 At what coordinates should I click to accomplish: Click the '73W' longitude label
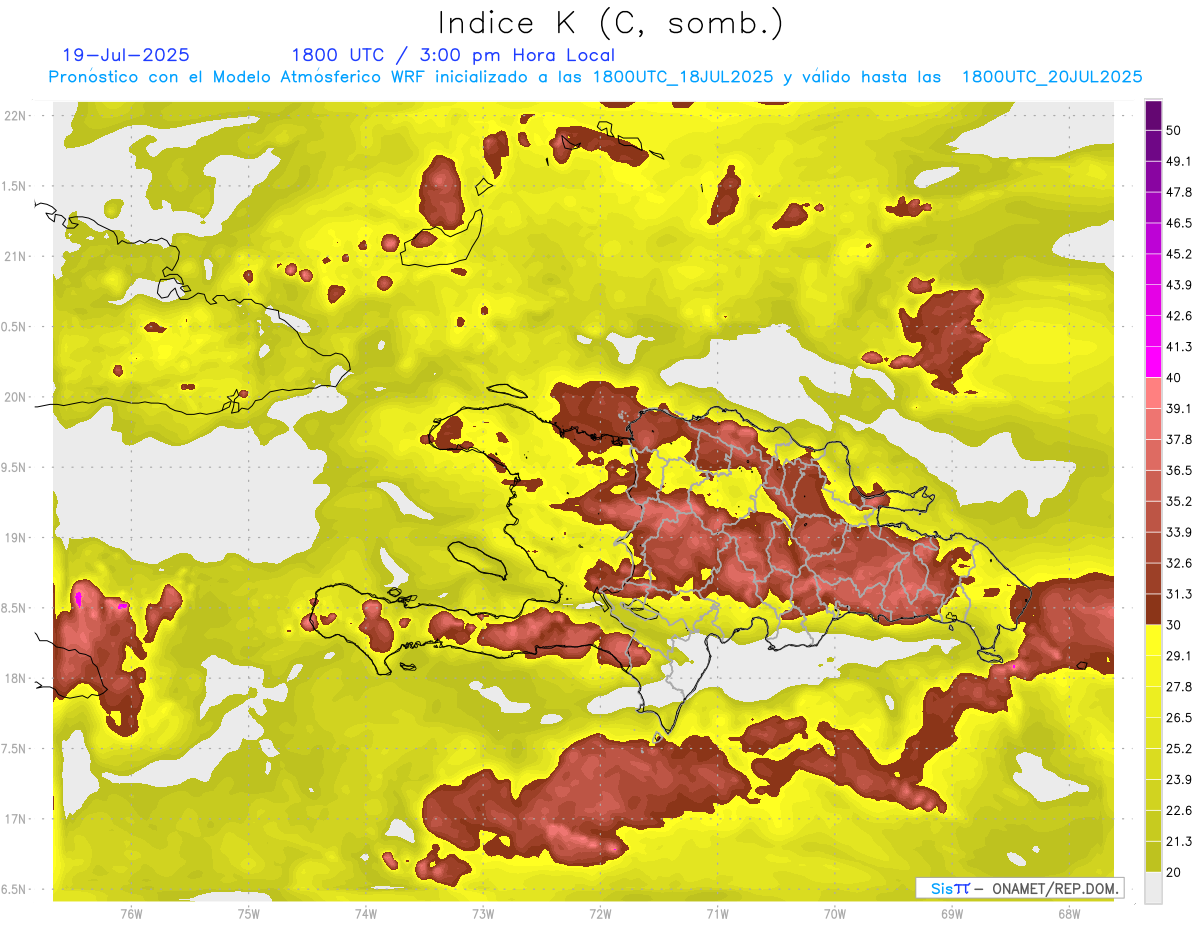click(483, 913)
